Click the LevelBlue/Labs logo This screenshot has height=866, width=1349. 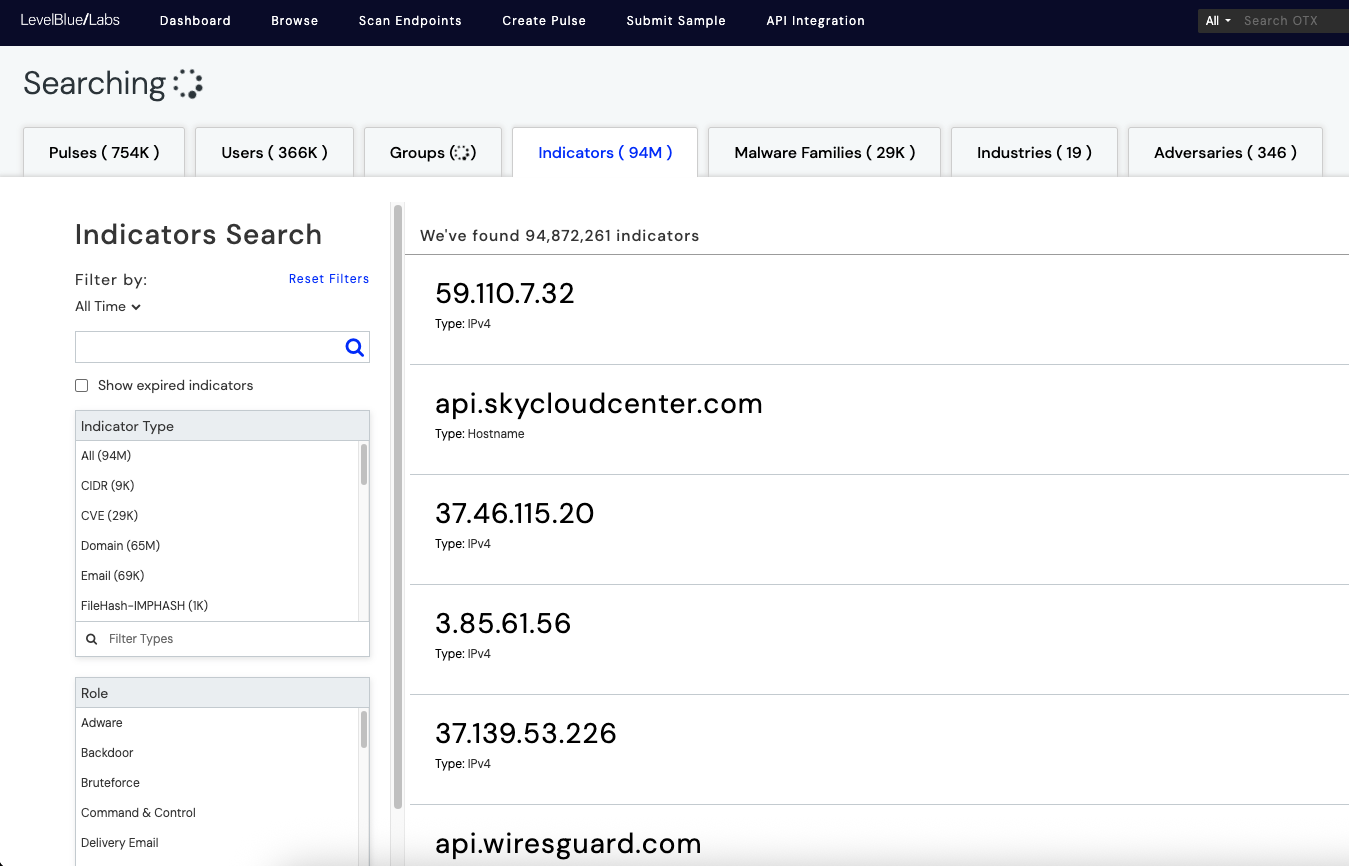tap(70, 20)
